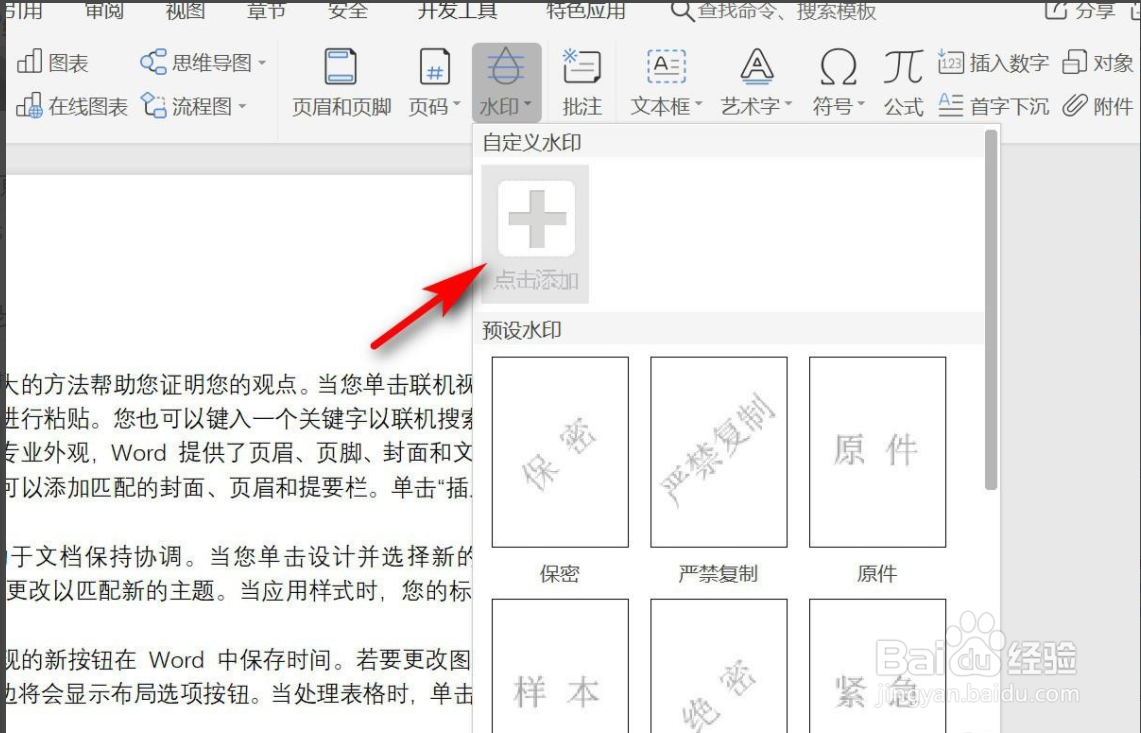Select the 保密 preset watermark thumbnail
1141x733 pixels.
pyautogui.click(x=560, y=452)
